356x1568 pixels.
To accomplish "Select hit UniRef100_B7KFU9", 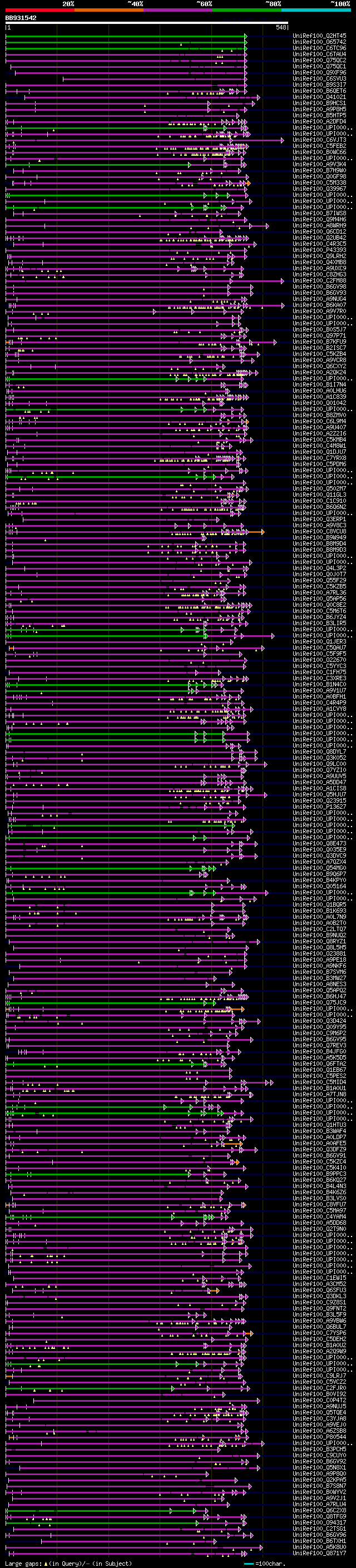I will [319, 342].
